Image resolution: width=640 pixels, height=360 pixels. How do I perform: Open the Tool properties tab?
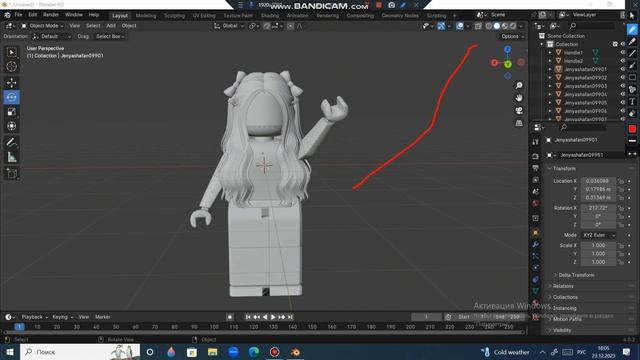[x=536, y=142]
